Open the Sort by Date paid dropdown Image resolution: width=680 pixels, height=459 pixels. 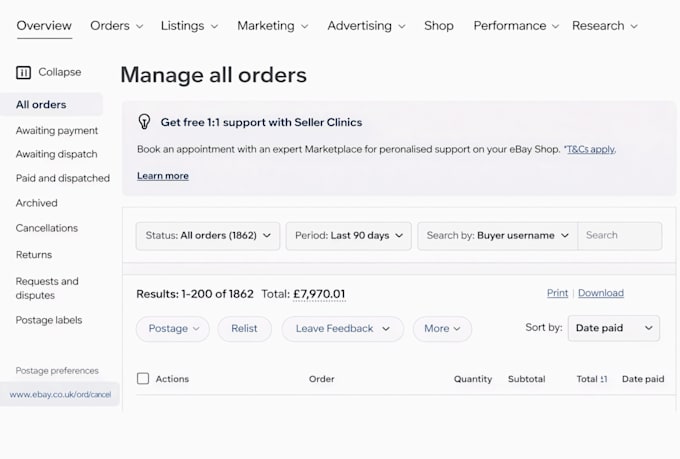[614, 328]
